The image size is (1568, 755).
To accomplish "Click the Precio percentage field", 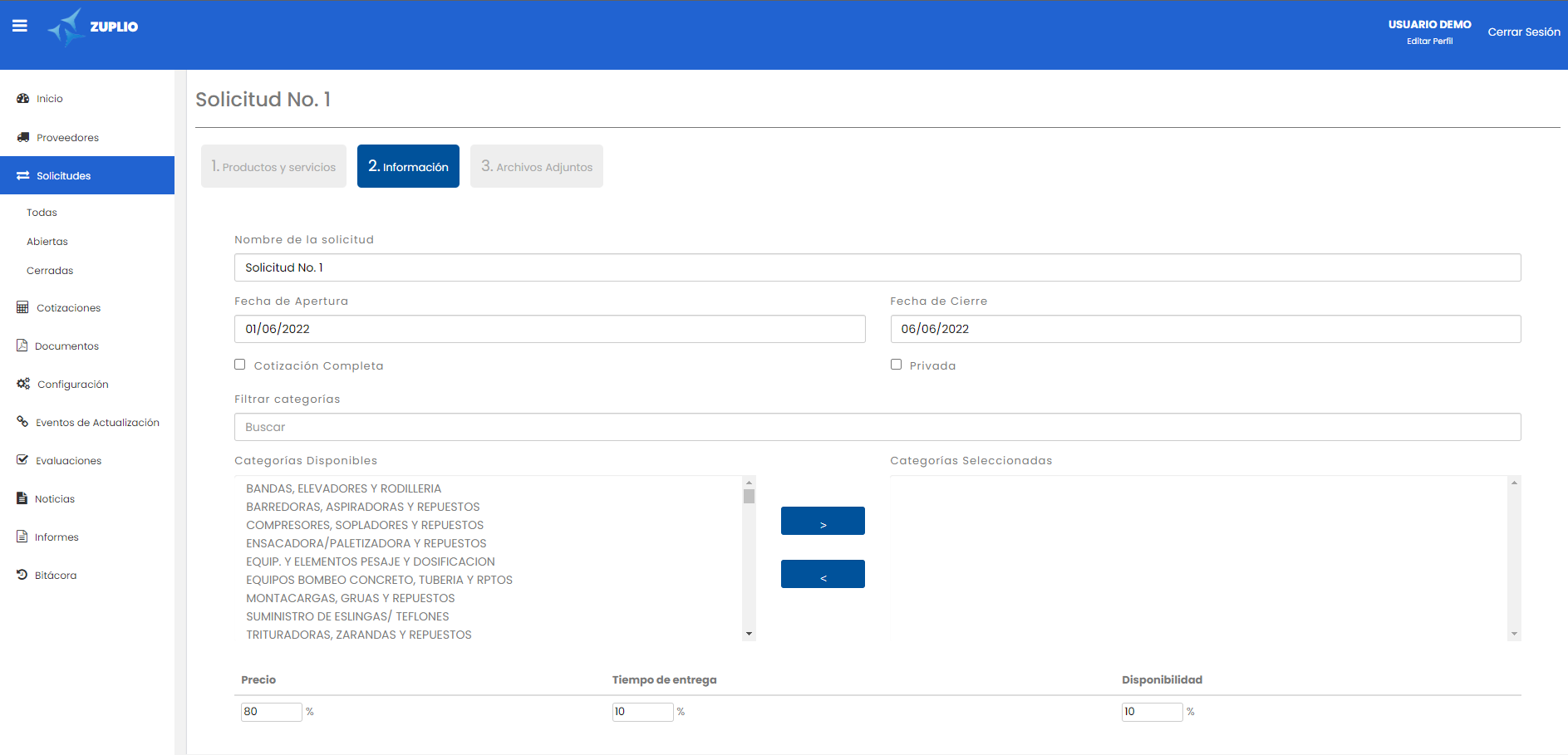I will click(271, 712).
